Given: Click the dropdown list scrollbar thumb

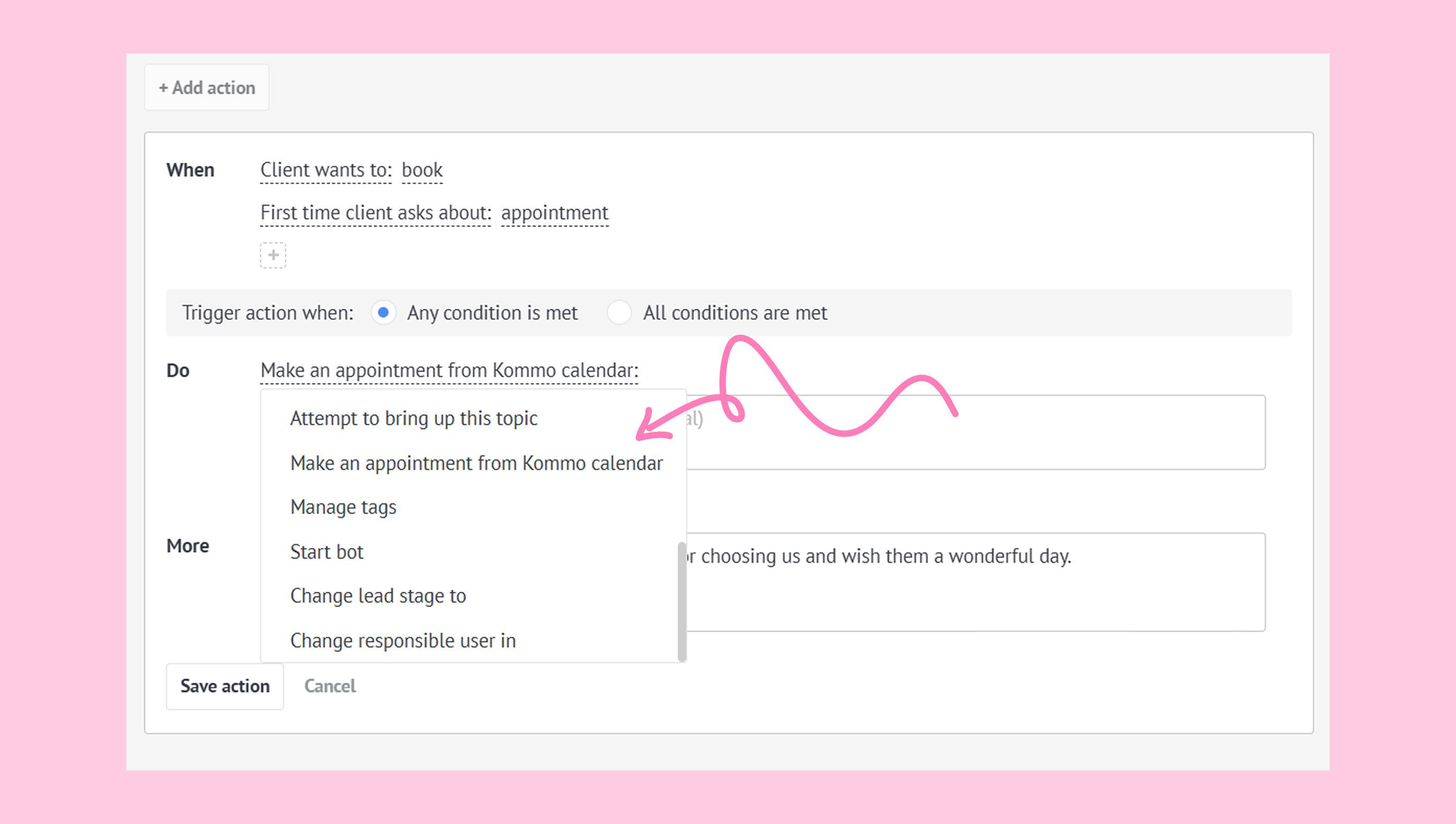Looking at the screenshot, I should [681, 601].
